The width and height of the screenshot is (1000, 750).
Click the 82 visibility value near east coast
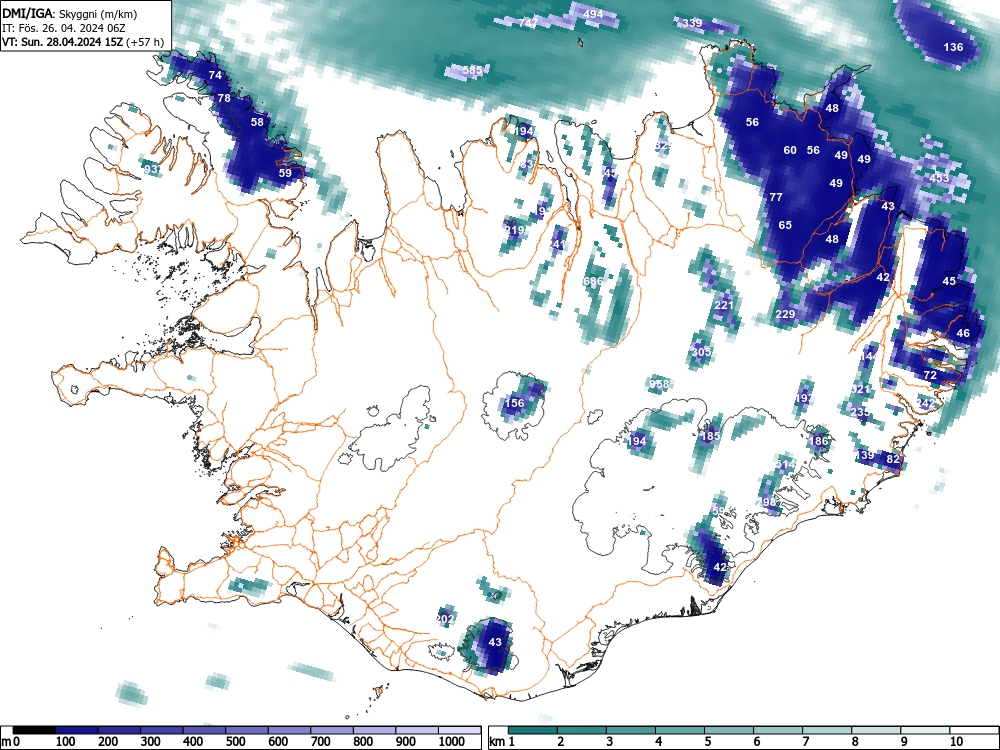tap(893, 459)
